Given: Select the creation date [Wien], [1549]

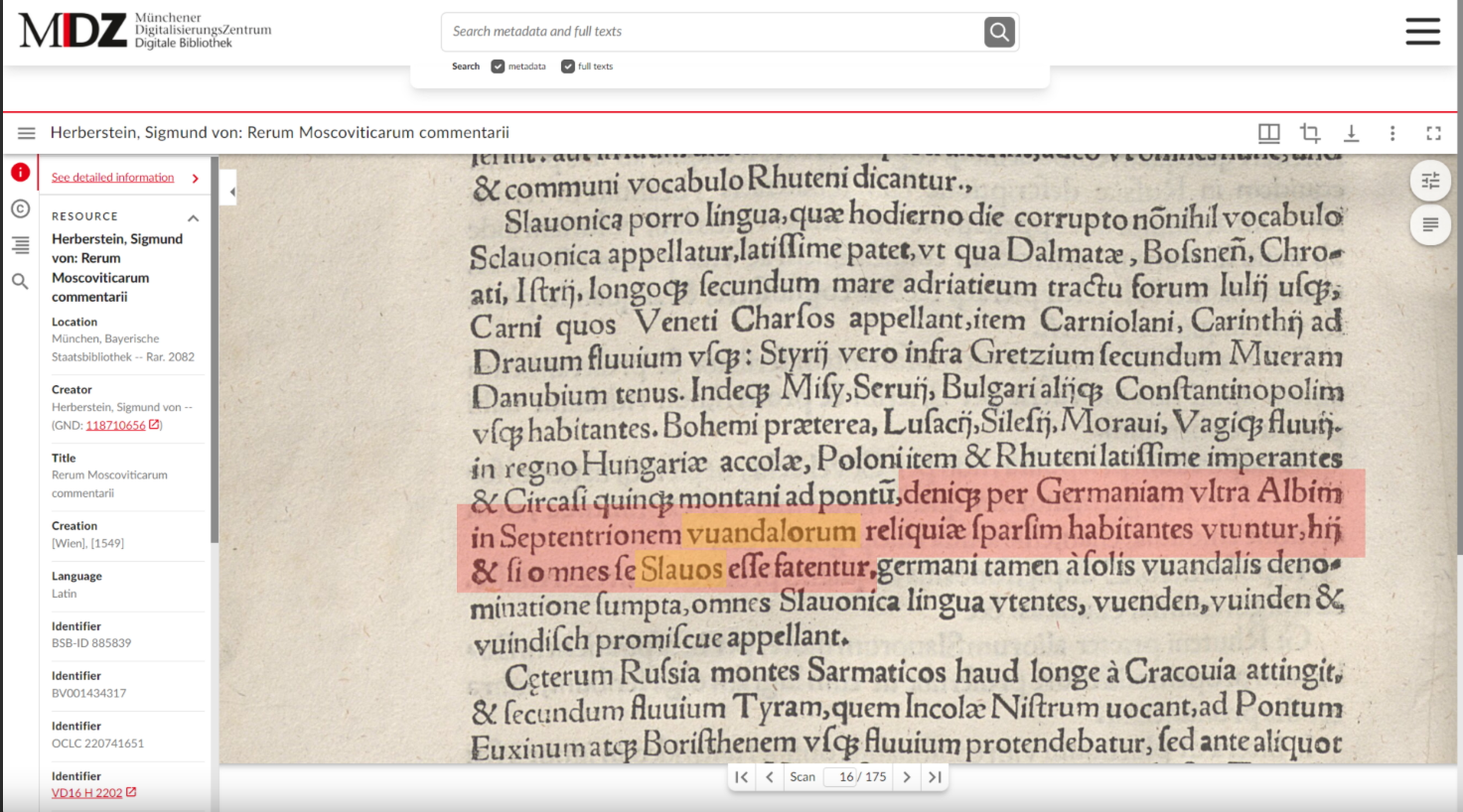Looking at the screenshot, I should pyautogui.click(x=87, y=543).
